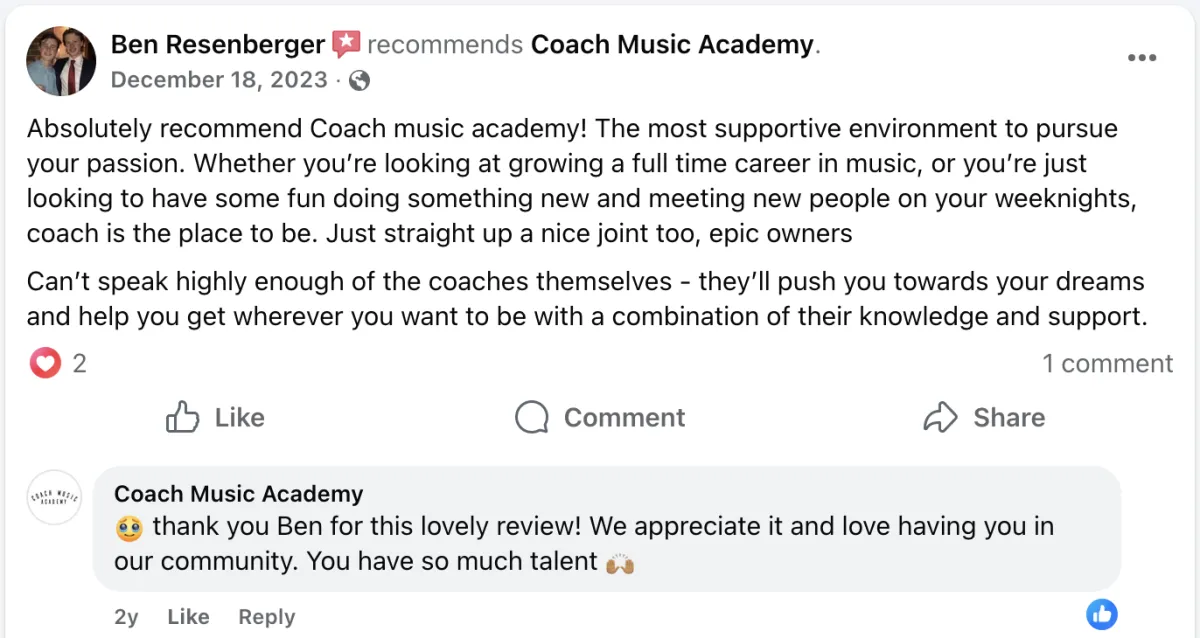Open Coach Music Academy's round logo avatar
This screenshot has width=1200, height=638.
coord(55,497)
